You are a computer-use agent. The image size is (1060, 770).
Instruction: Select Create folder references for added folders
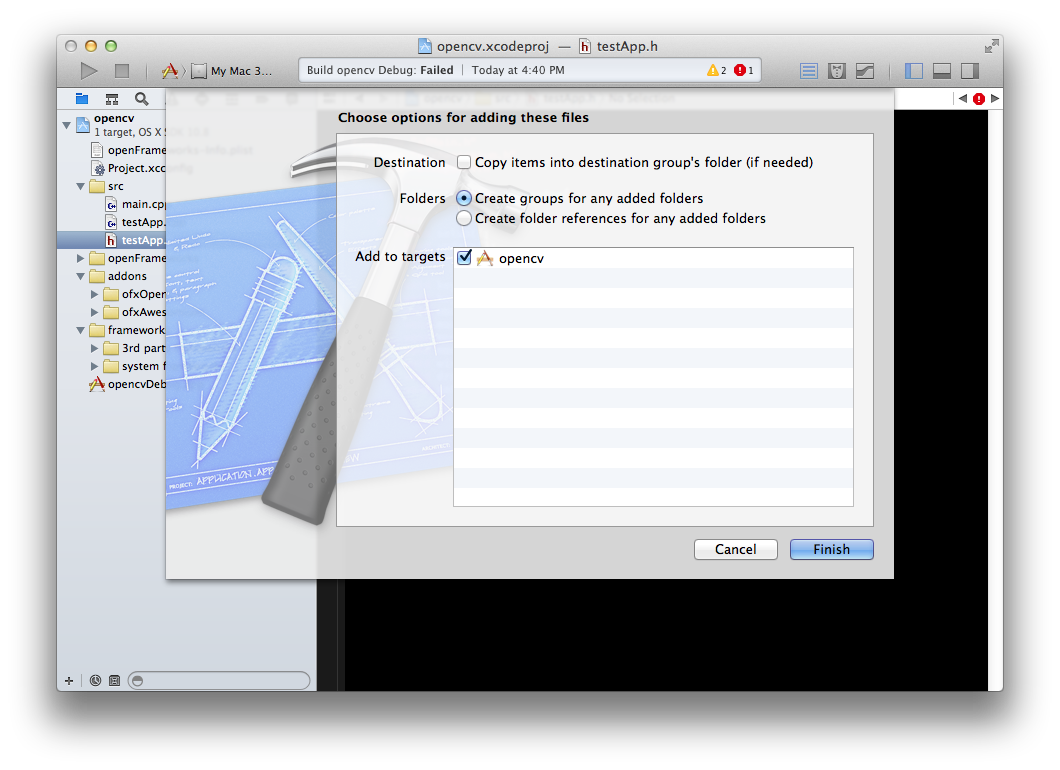click(464, 218)
